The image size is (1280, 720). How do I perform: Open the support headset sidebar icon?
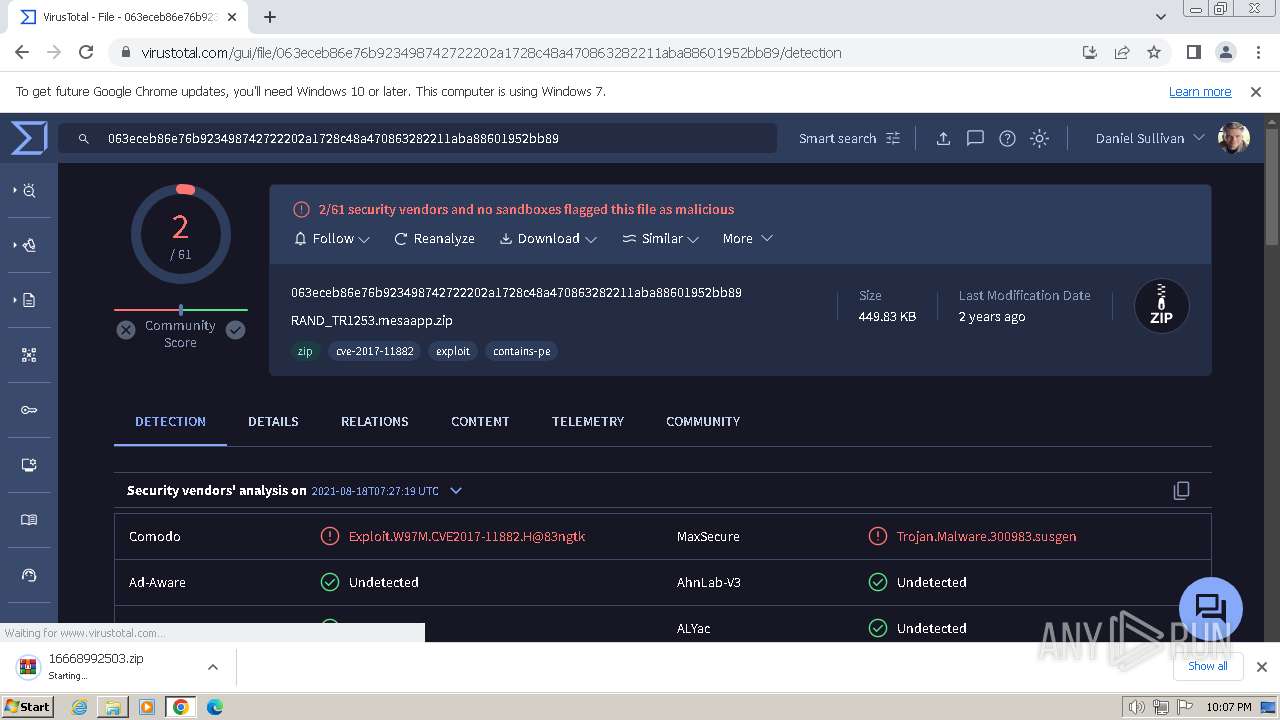pos(29,575)
